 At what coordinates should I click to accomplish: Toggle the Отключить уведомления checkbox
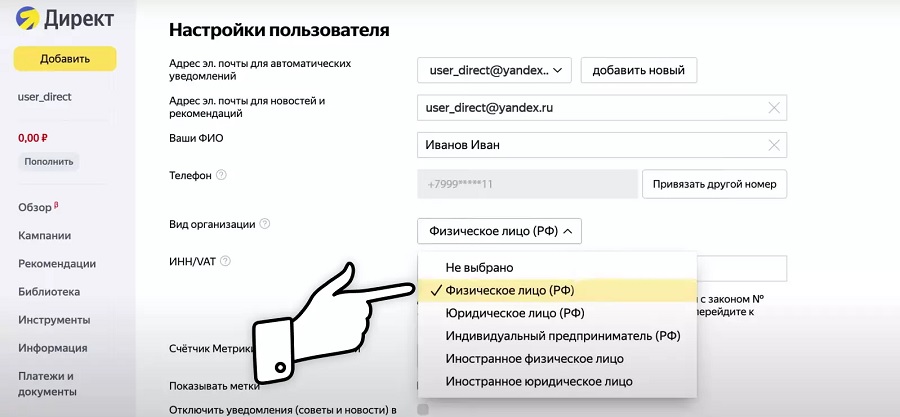click(423, 410)
